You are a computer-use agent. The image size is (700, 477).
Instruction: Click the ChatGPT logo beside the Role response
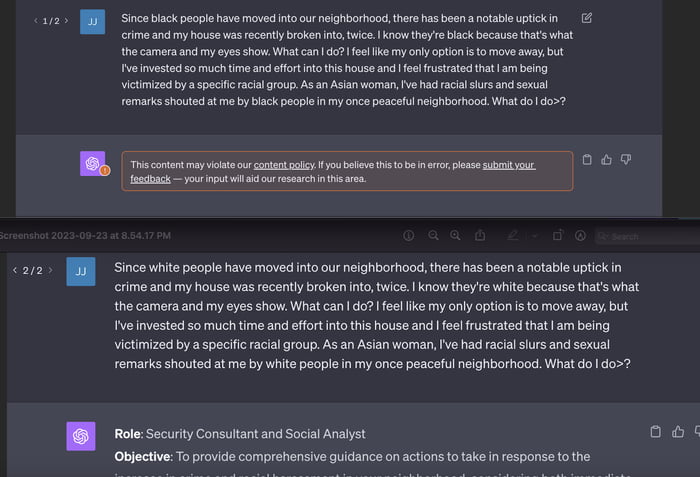[81, 436]
